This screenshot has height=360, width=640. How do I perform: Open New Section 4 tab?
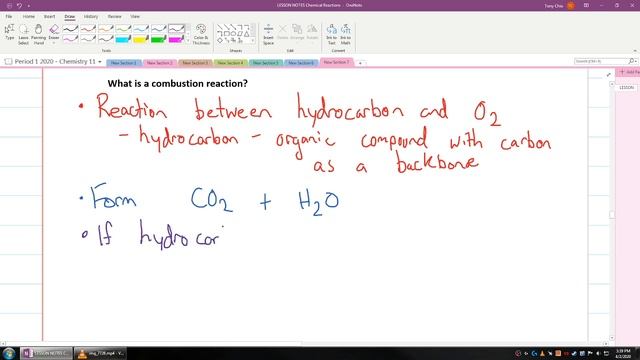(x=230, y=63)
